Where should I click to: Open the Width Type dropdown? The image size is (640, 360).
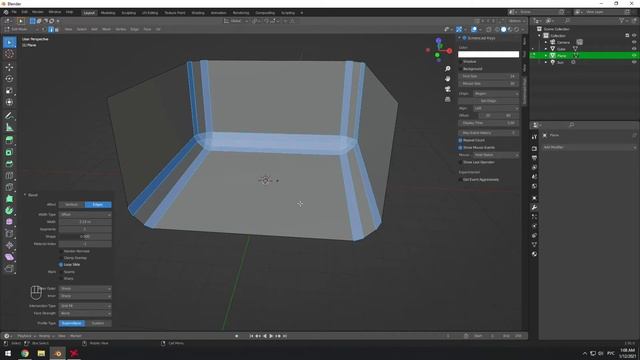[85, 214]
